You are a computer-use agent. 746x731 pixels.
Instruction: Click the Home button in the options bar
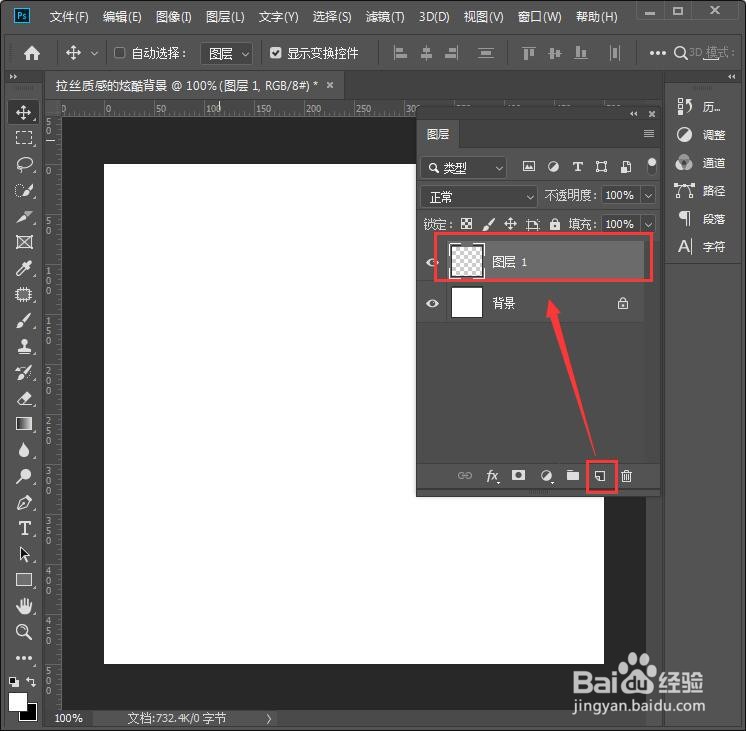[32, 53]
